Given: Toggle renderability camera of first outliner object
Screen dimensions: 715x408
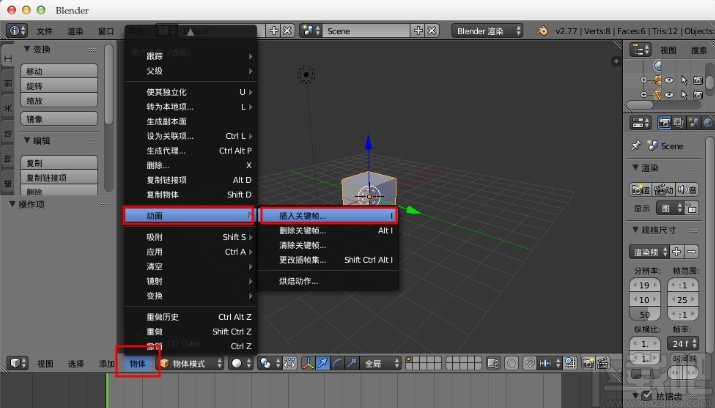Looking at the screenshot, I should click(x=698, y=80).
